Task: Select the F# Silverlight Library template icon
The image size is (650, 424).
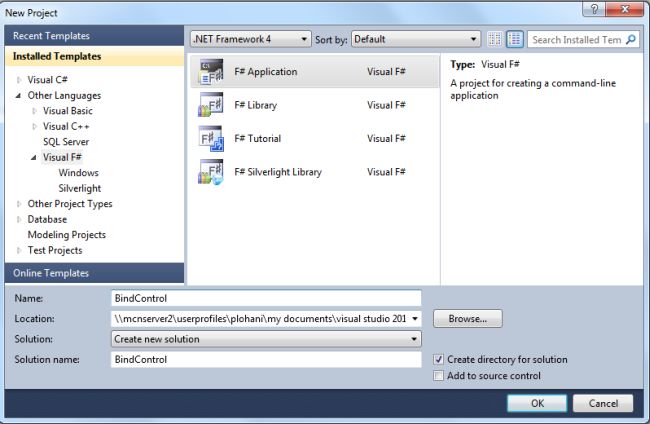Action: 211,172
